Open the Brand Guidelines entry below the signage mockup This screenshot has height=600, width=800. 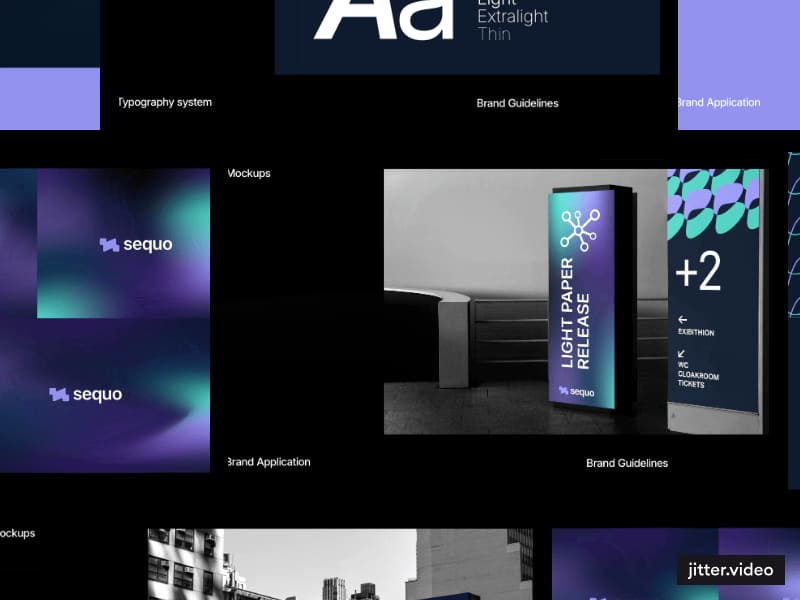tap(626, 462)
